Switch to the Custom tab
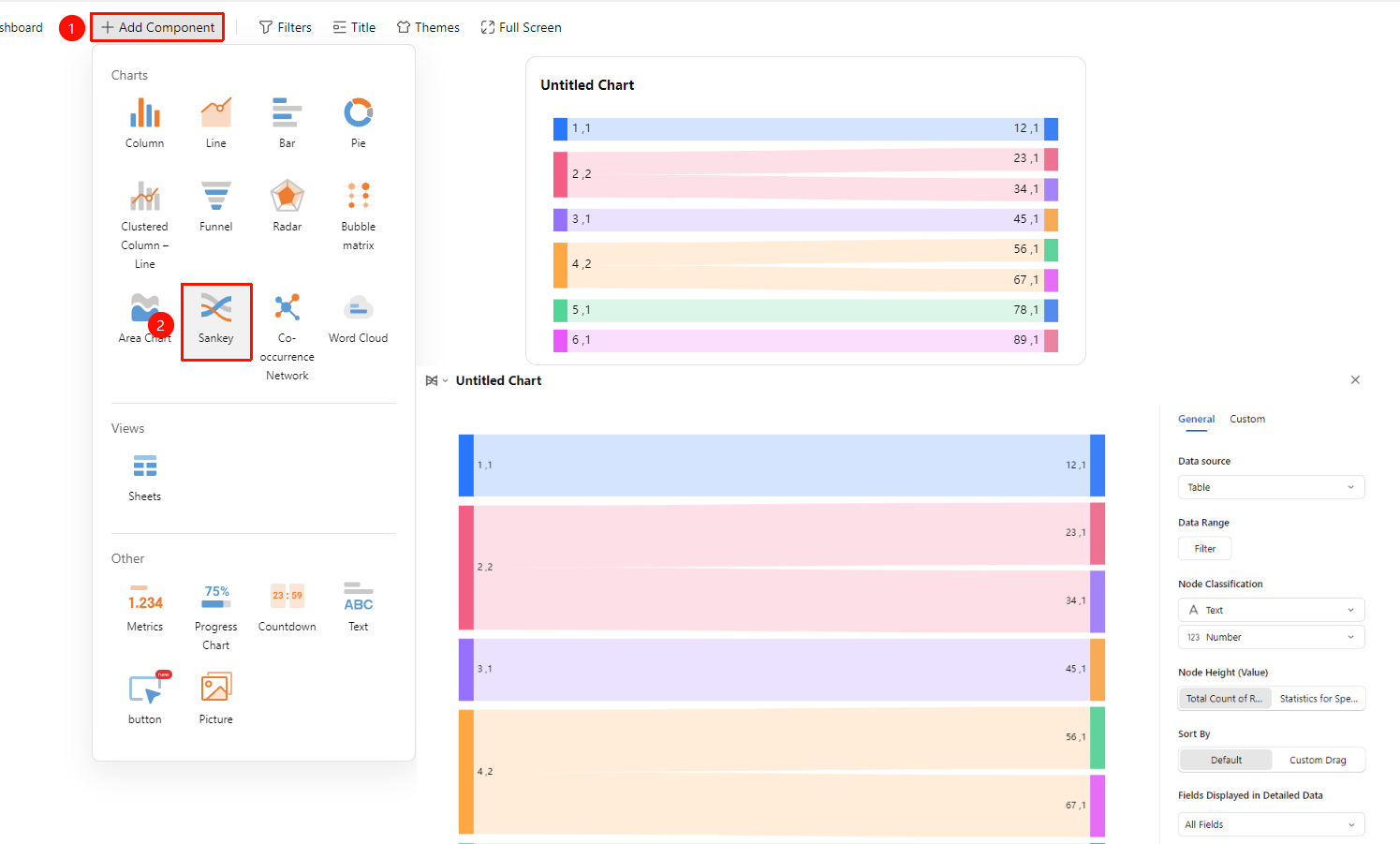 coord(1247,419)
